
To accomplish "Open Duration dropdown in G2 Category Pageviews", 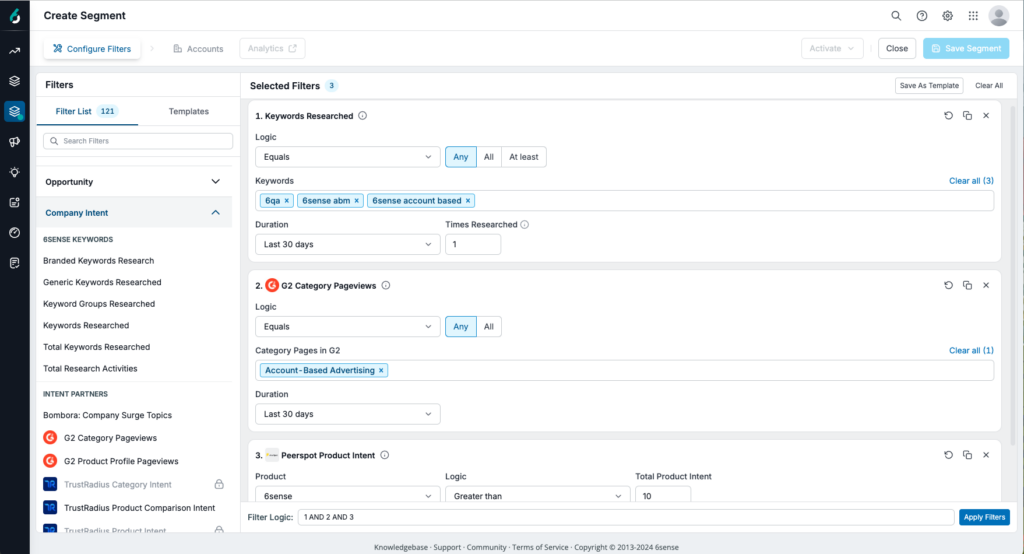I will point(347,414).
